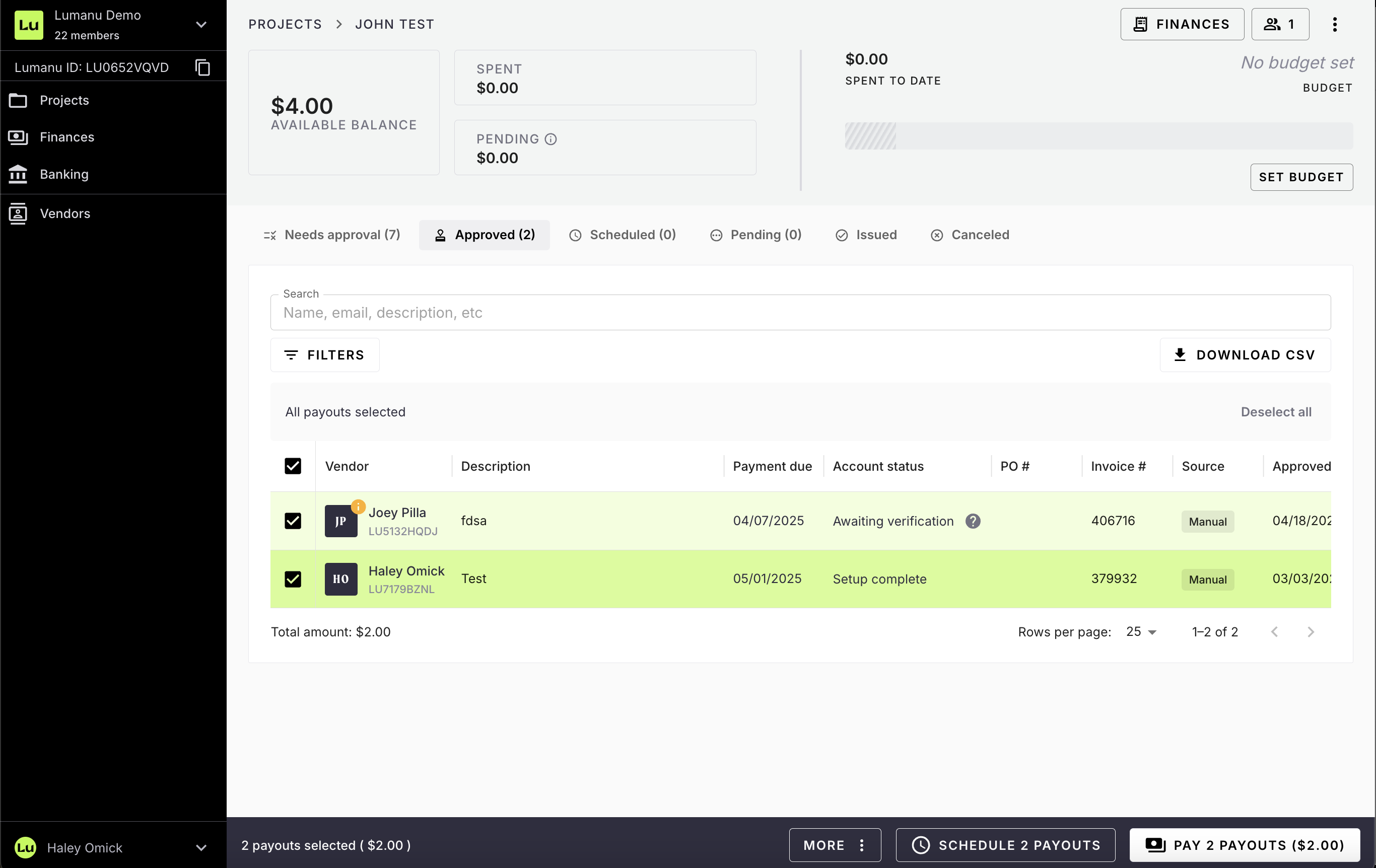
Task: Uncheck Joey Pilla's payout row
Action: (293, 521)
